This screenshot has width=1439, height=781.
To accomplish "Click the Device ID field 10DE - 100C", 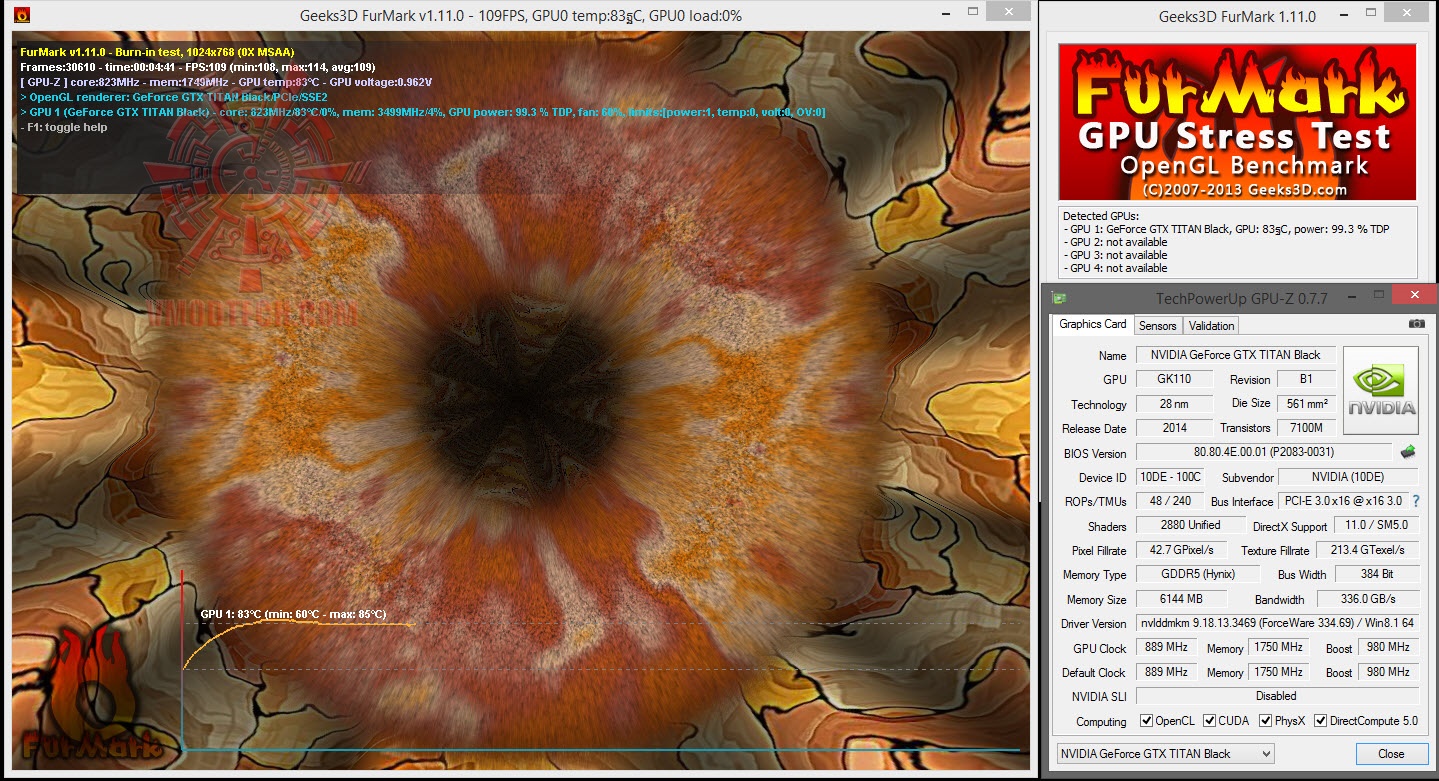I will click(x=1170, y=477).
